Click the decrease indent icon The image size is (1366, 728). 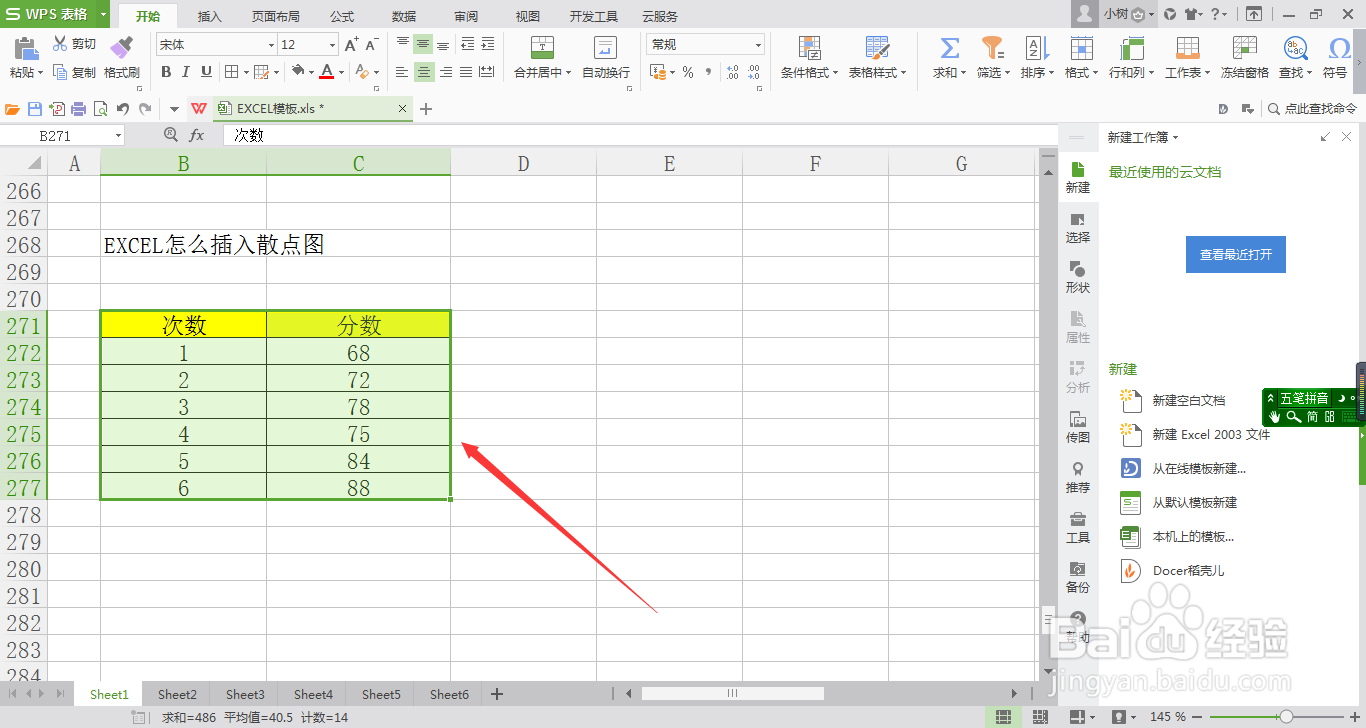click(x=467, y=44)
